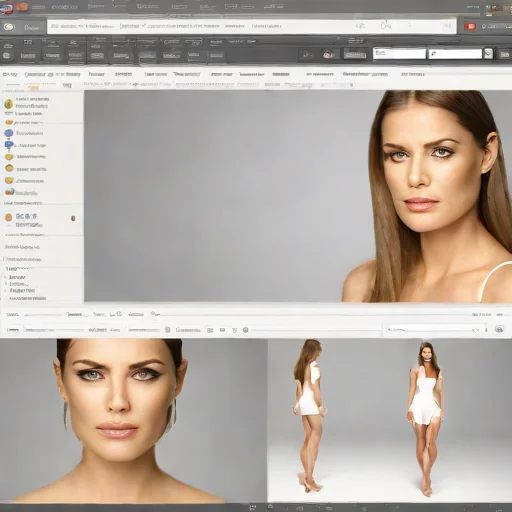This screenshot has width=512, height=512.
Task: Click the round logo icon left of address bar
Action: (x=9, y=27)
